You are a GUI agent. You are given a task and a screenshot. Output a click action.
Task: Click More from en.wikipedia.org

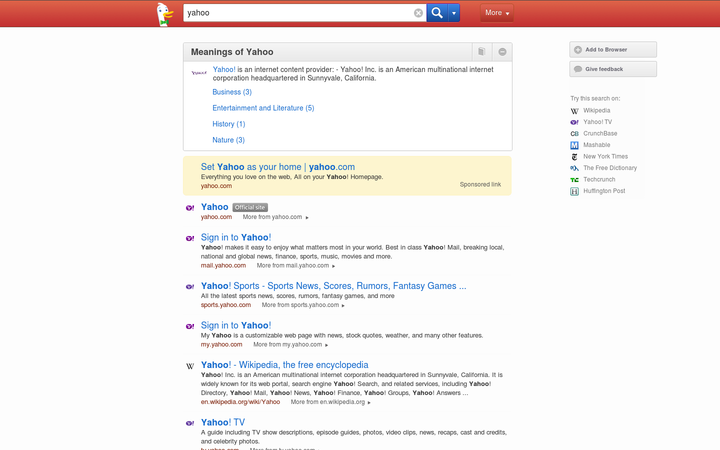click(x=331, y=402)
